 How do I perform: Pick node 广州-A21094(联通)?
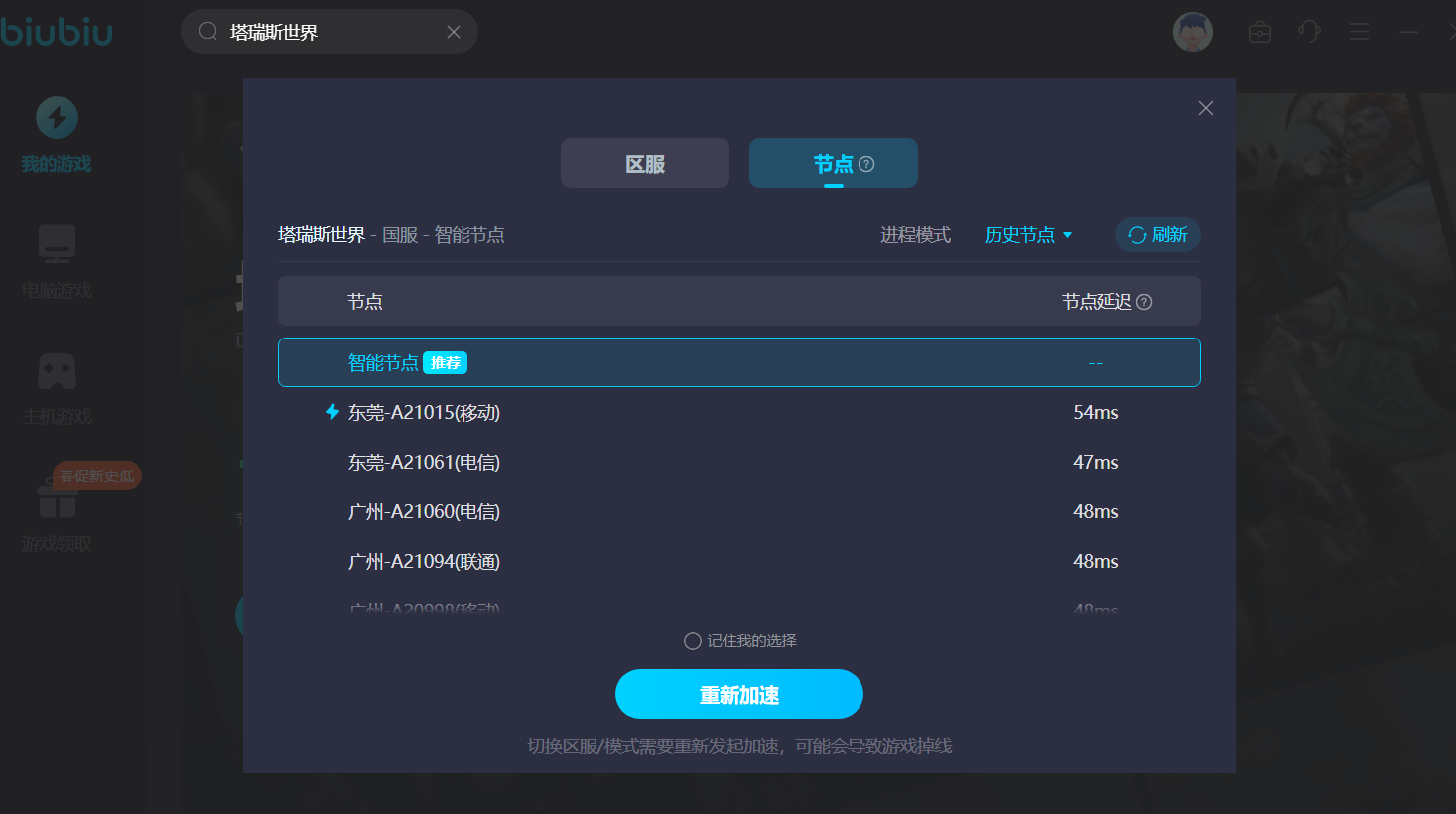738,561
